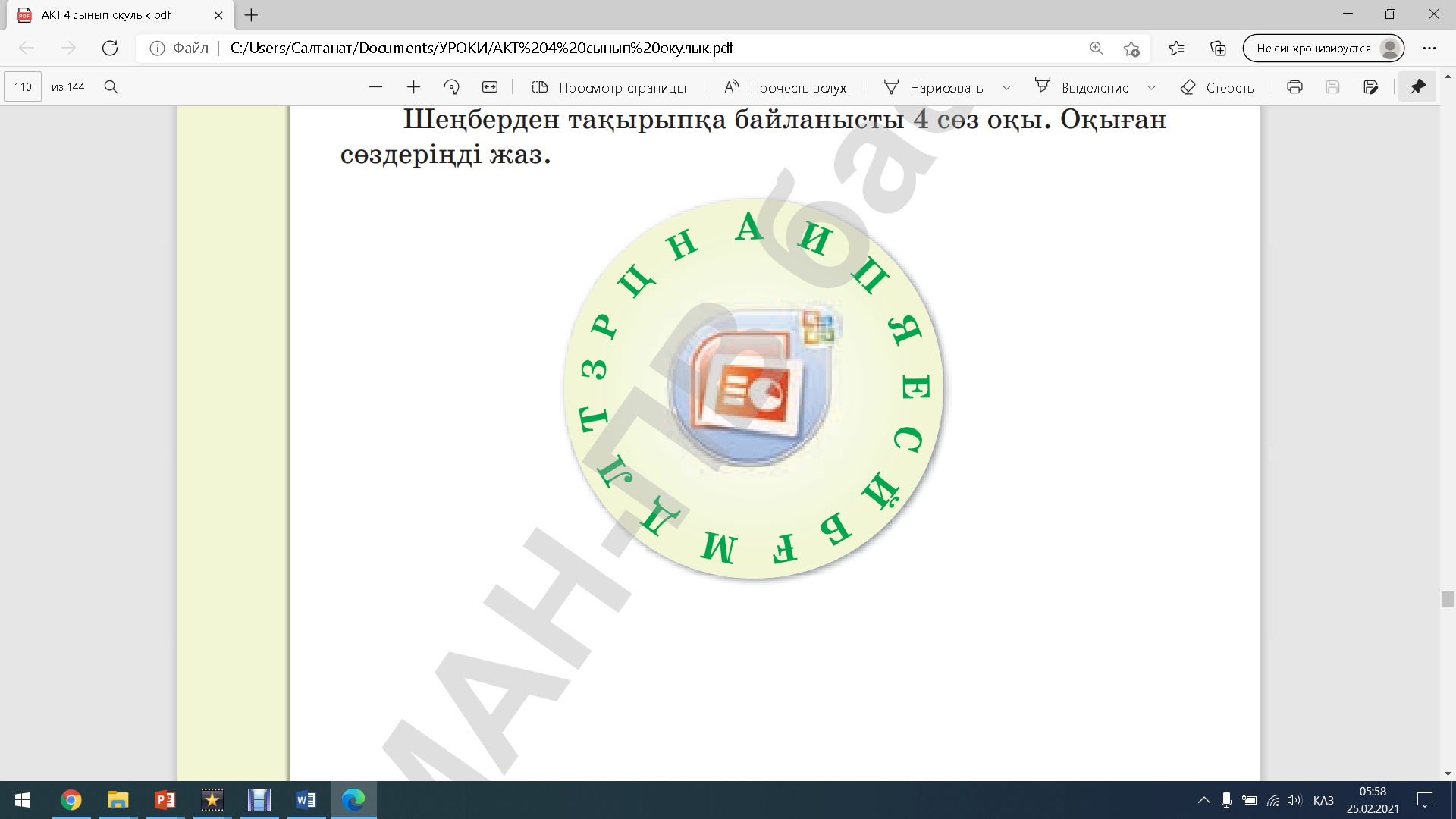Click Прочесть вслух read aloud button
The width and height of the screenshot is (1456, 819).
(x=785, y=87)
